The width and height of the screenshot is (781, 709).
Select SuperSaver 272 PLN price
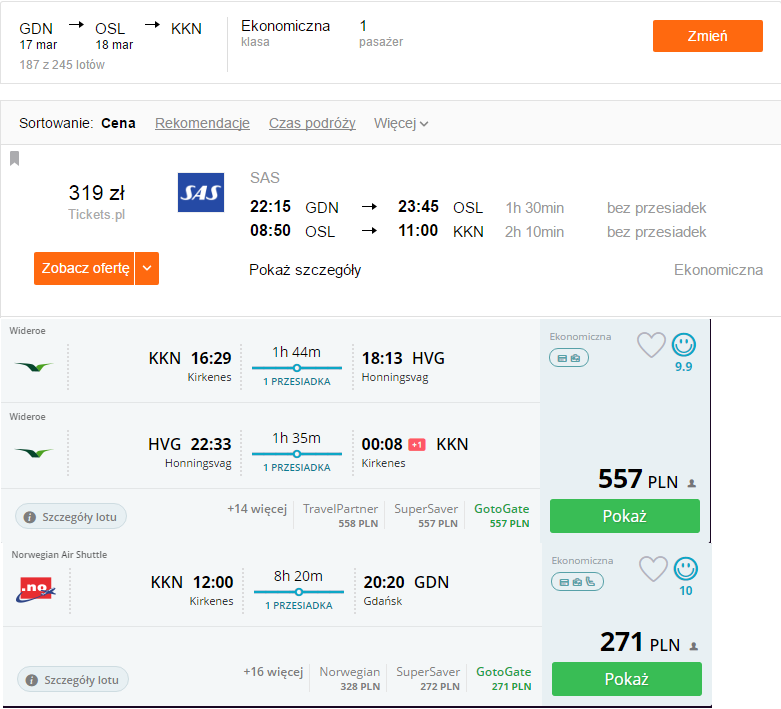point(428,679)
